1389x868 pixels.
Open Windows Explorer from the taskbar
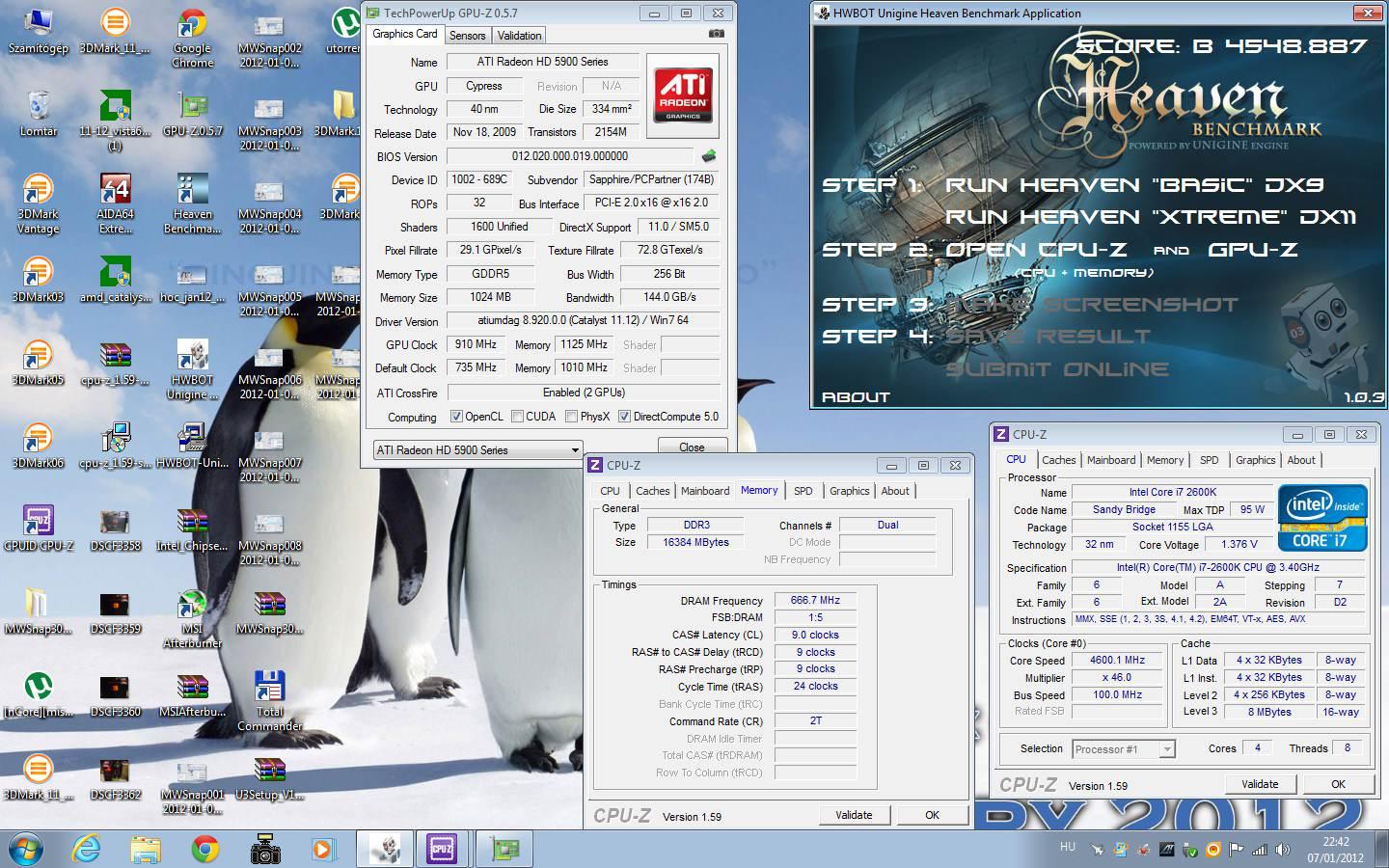[x=146, y=849]
